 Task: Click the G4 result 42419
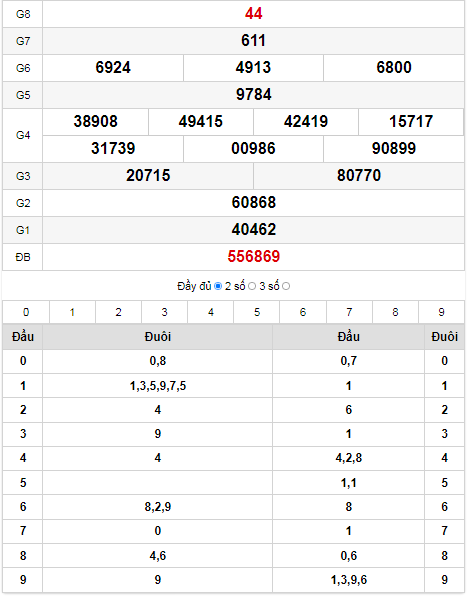click(306, 122)
